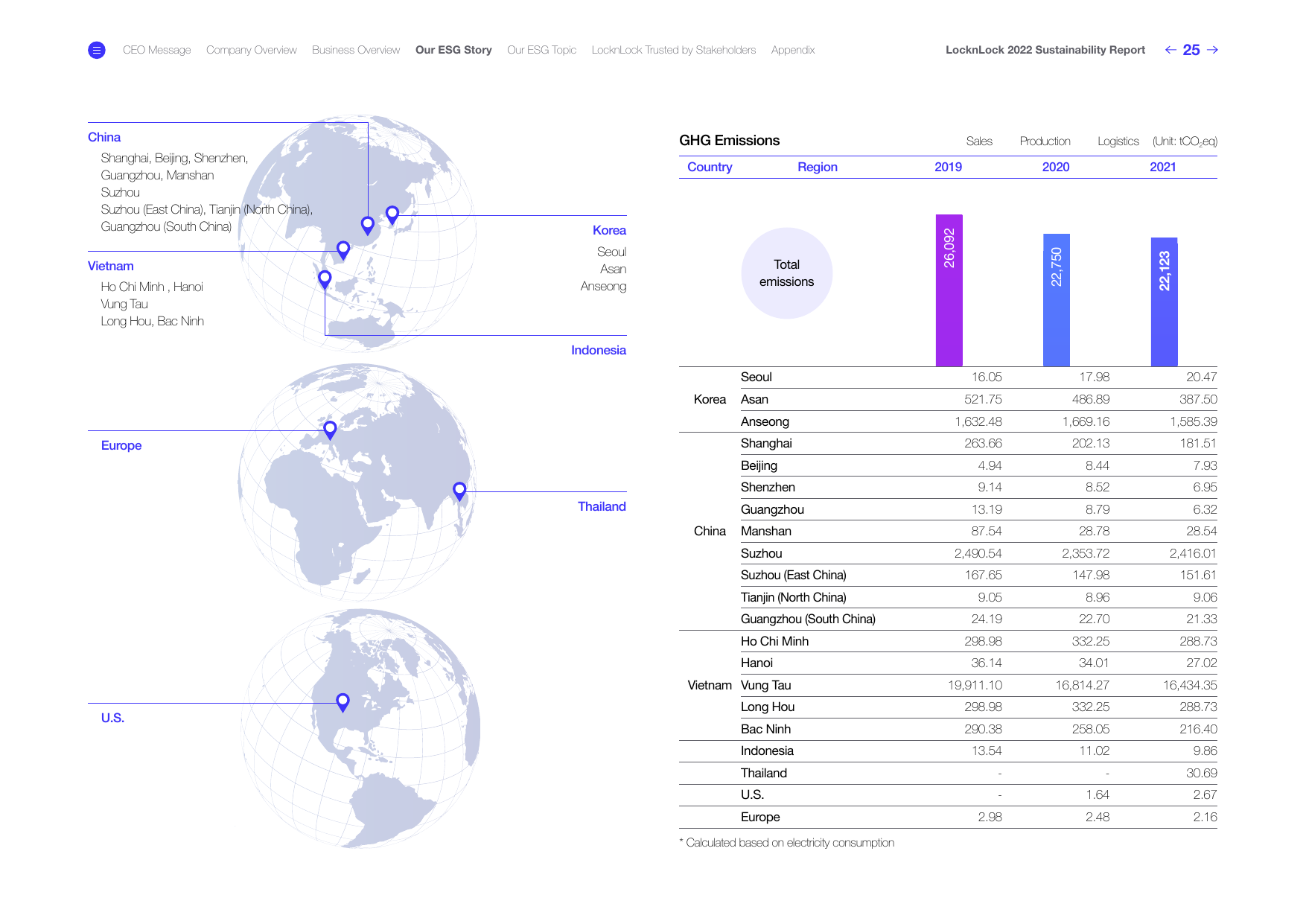
Task: Click the China map pin marker
Action: click(368, 225)
